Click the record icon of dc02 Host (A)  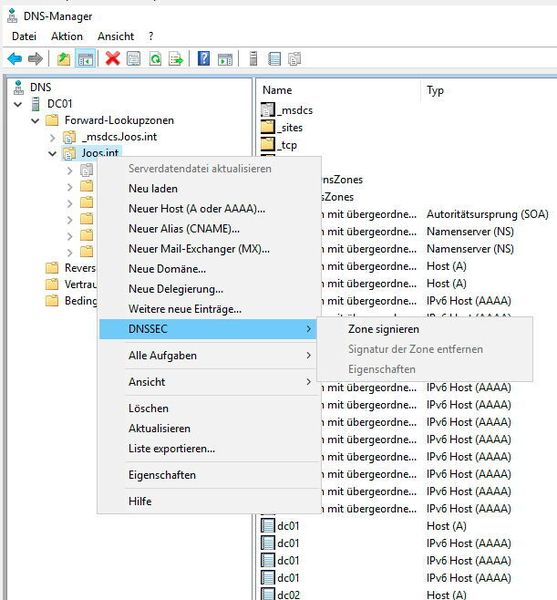click(268, 594)
